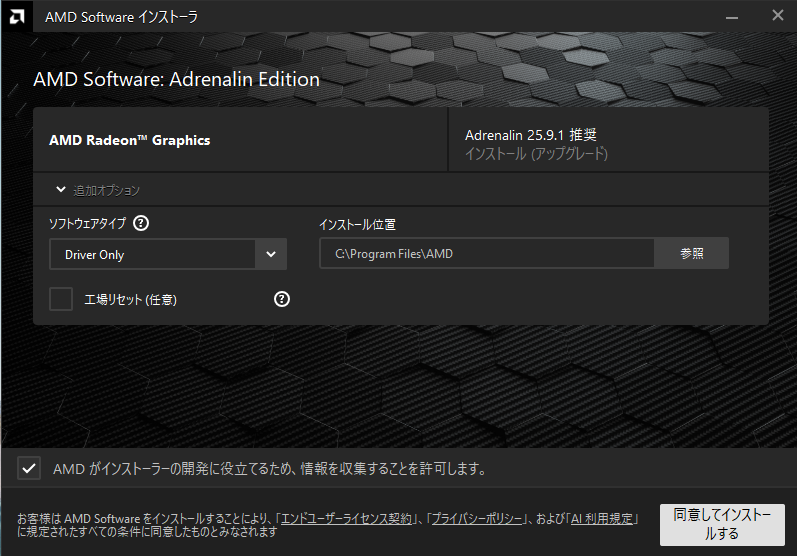
Task: Open the エンドユーザーライセンス契約 link
Action: [x=346, y=519]
